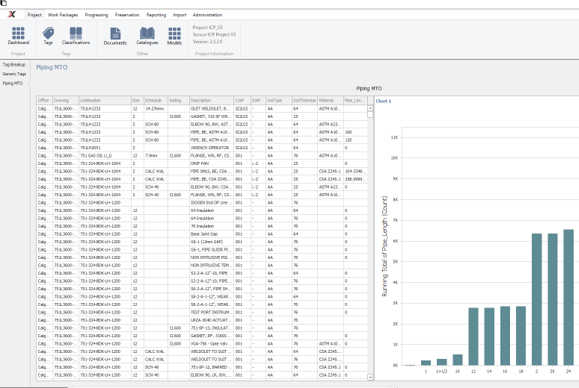Image resolution: width=579 pixels, height=388 pixels.
Task: Select the 76 Insulation description cell
Action: point(211,226)
